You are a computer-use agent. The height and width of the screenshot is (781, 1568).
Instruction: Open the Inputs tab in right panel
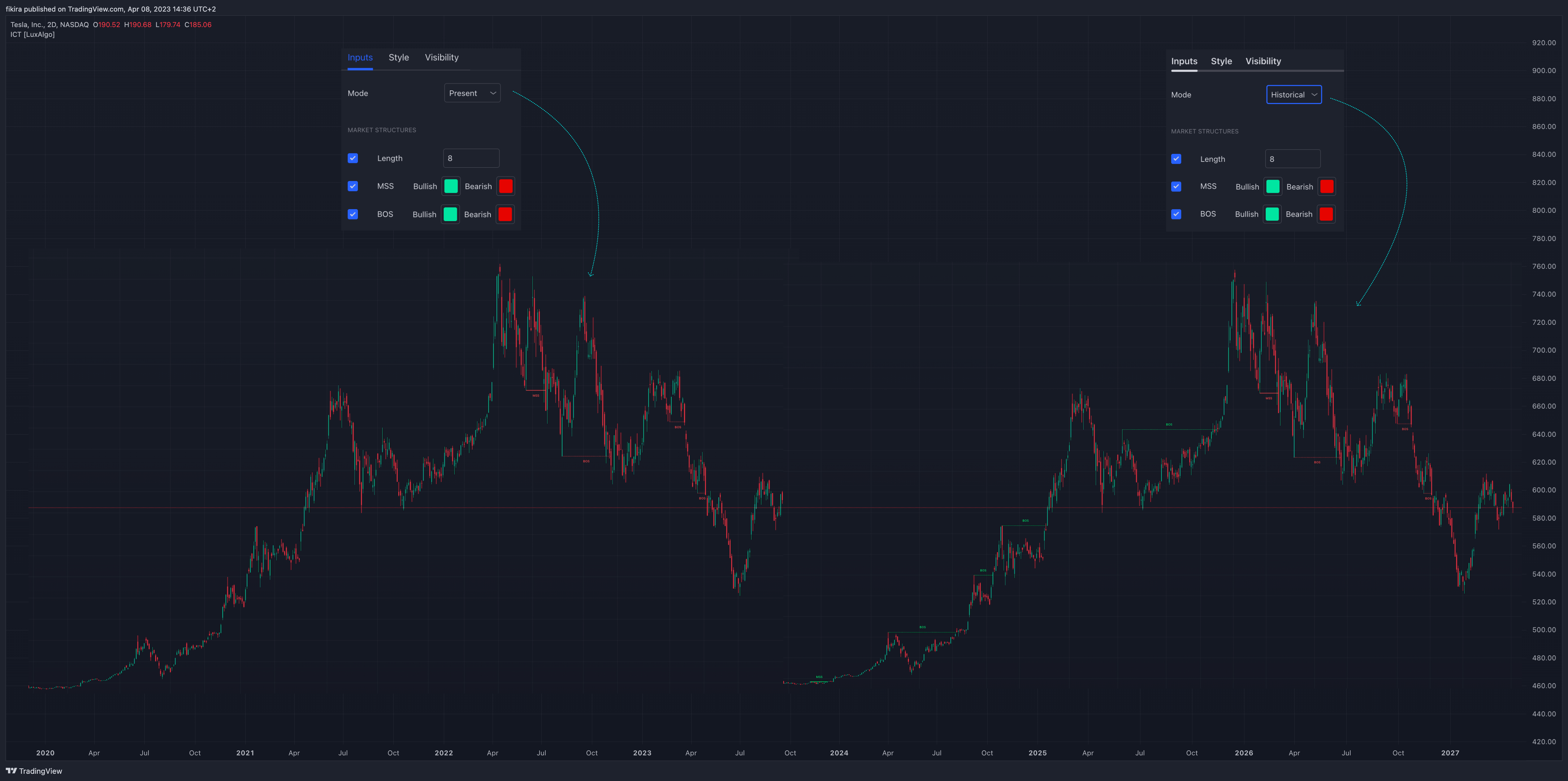coord(1184,61)
